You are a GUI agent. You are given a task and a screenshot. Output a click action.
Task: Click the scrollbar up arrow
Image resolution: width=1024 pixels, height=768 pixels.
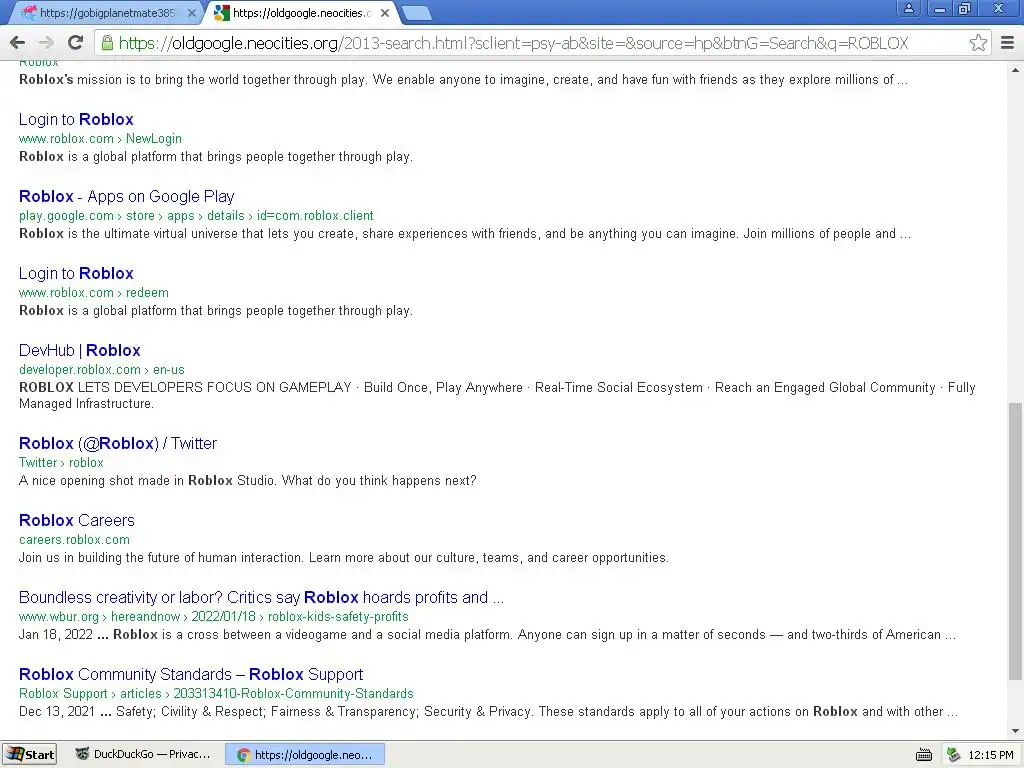(1016, 69)
